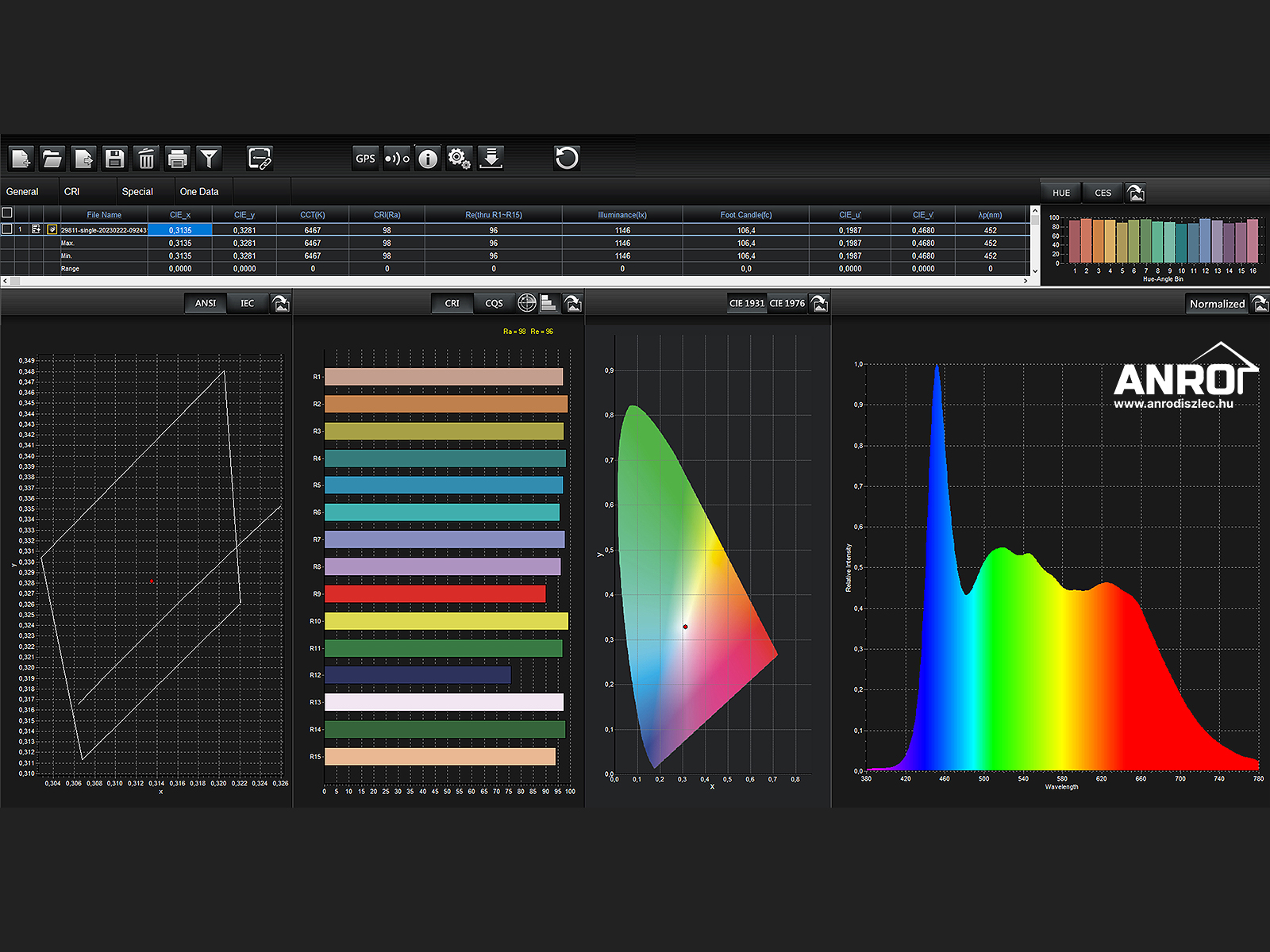Export the HUE/CES chart as an image
Viewport: 1270px width, 952px height.
coord(1136,193)
